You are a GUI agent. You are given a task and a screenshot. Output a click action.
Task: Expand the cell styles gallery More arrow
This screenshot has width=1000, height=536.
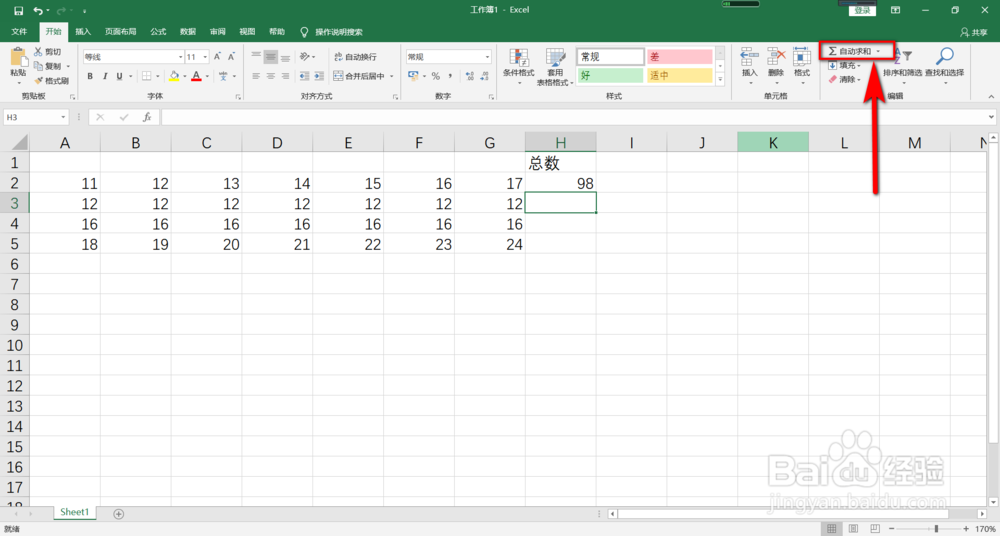[x=721, y=80]
